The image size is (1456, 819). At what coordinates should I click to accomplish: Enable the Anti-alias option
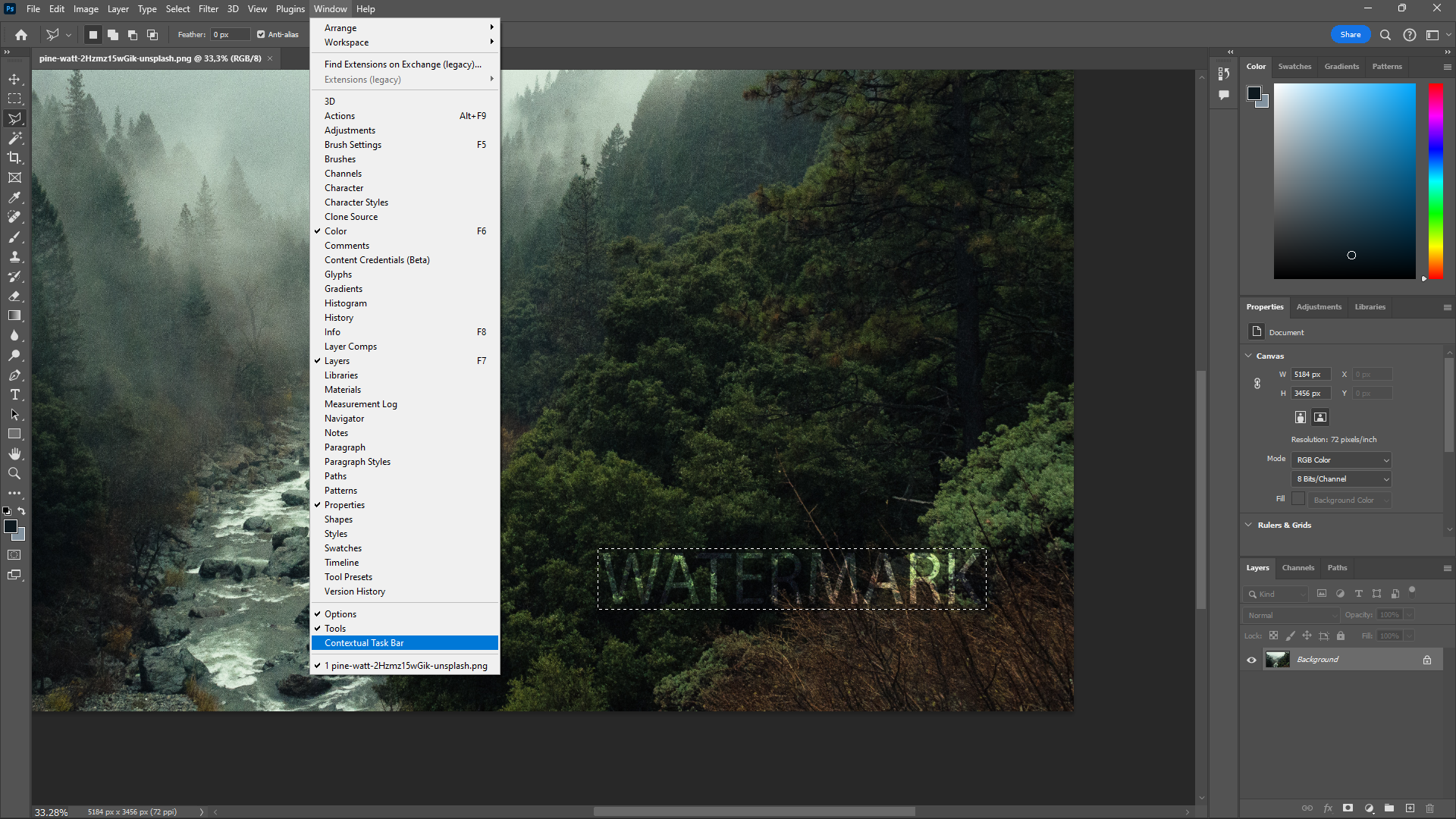click(260, 34)
